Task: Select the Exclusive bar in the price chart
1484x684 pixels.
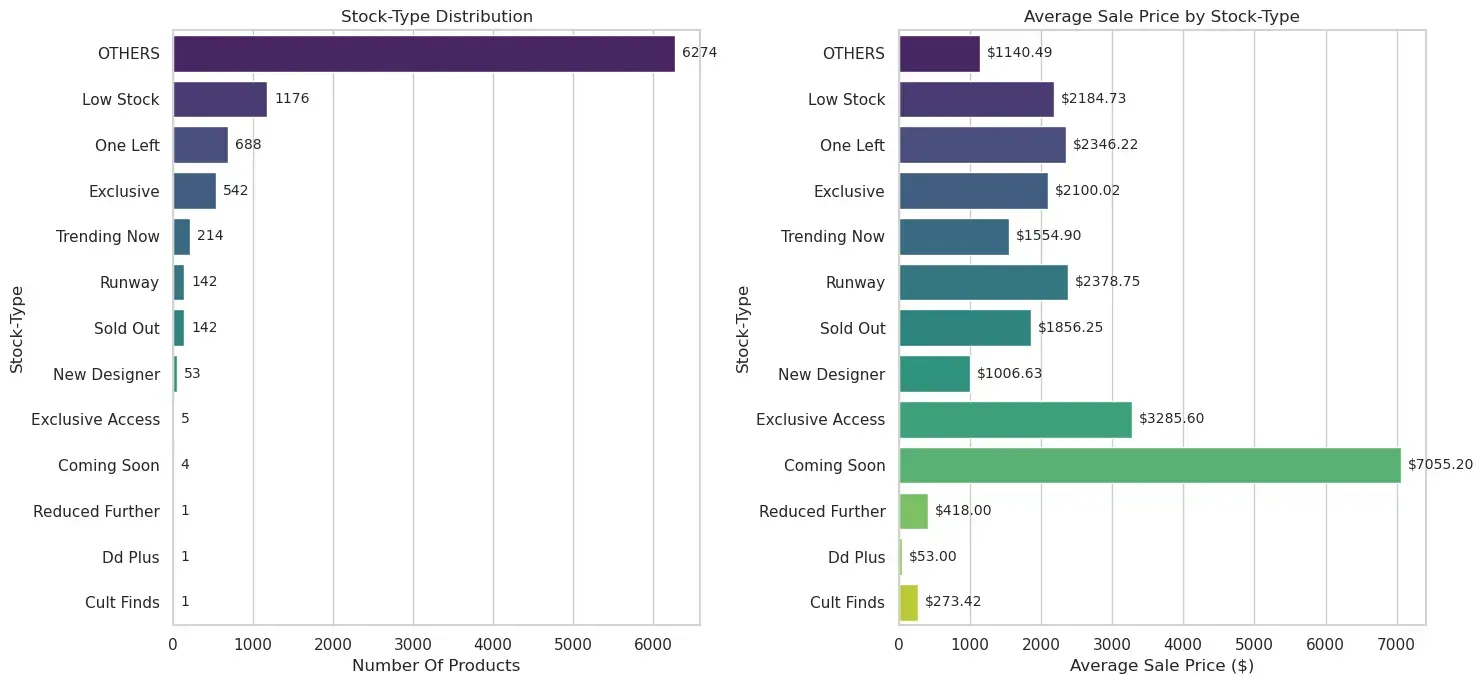Action: 974,190
